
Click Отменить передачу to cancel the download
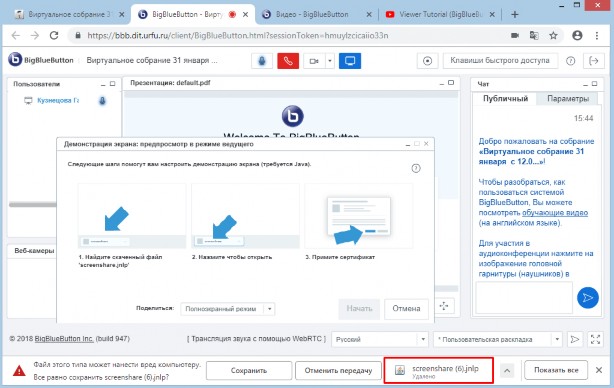click(338, 370)
